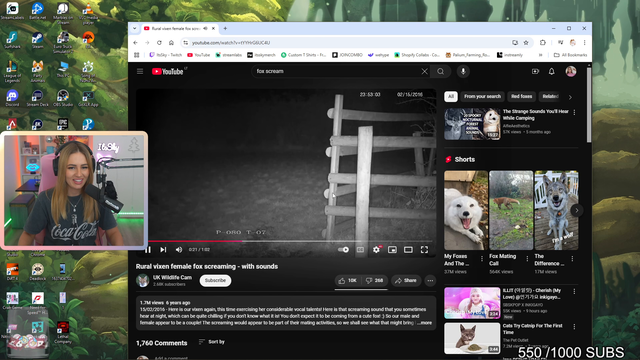Open more actions ellipsis below video
Viewport: 640px width, 360px height.
[x=430, y=280]
